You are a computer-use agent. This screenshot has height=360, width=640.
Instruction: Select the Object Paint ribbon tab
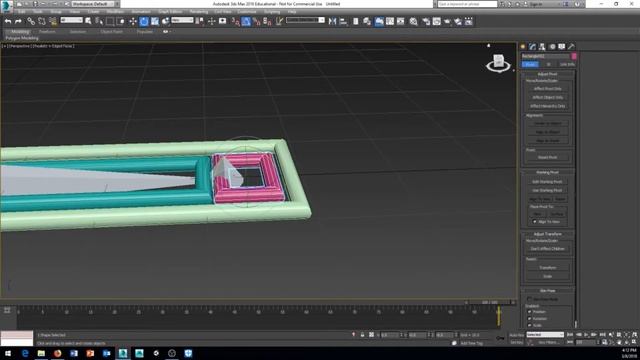point(111,31)
